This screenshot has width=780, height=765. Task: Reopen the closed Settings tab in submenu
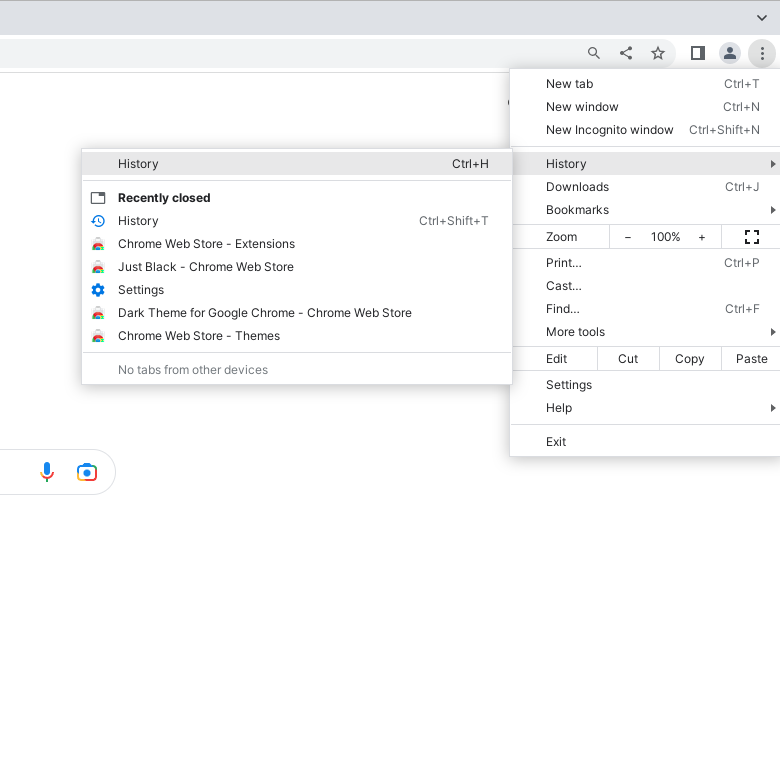pos(297,290)
